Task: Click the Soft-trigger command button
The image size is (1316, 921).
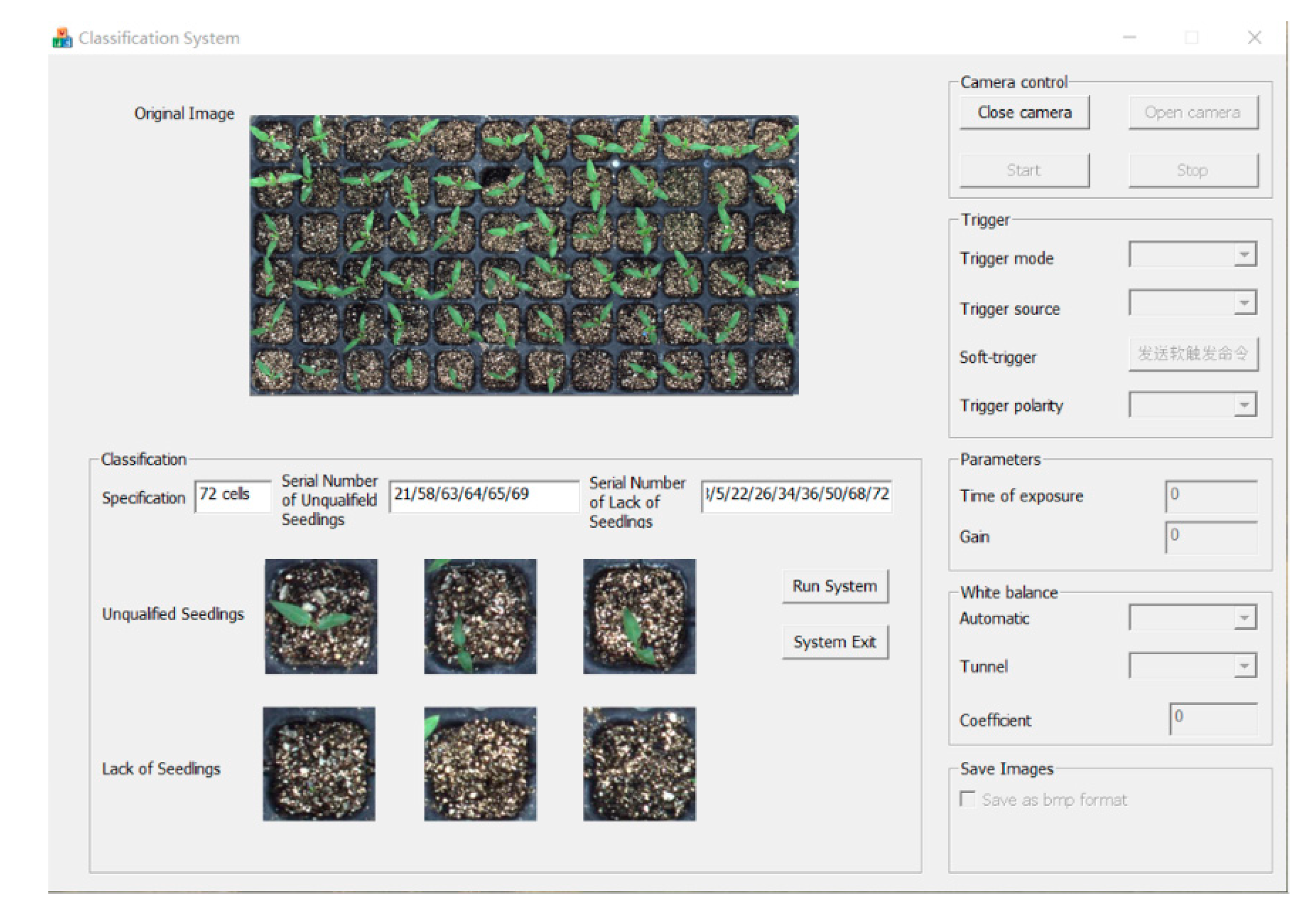Action: 1193,354
